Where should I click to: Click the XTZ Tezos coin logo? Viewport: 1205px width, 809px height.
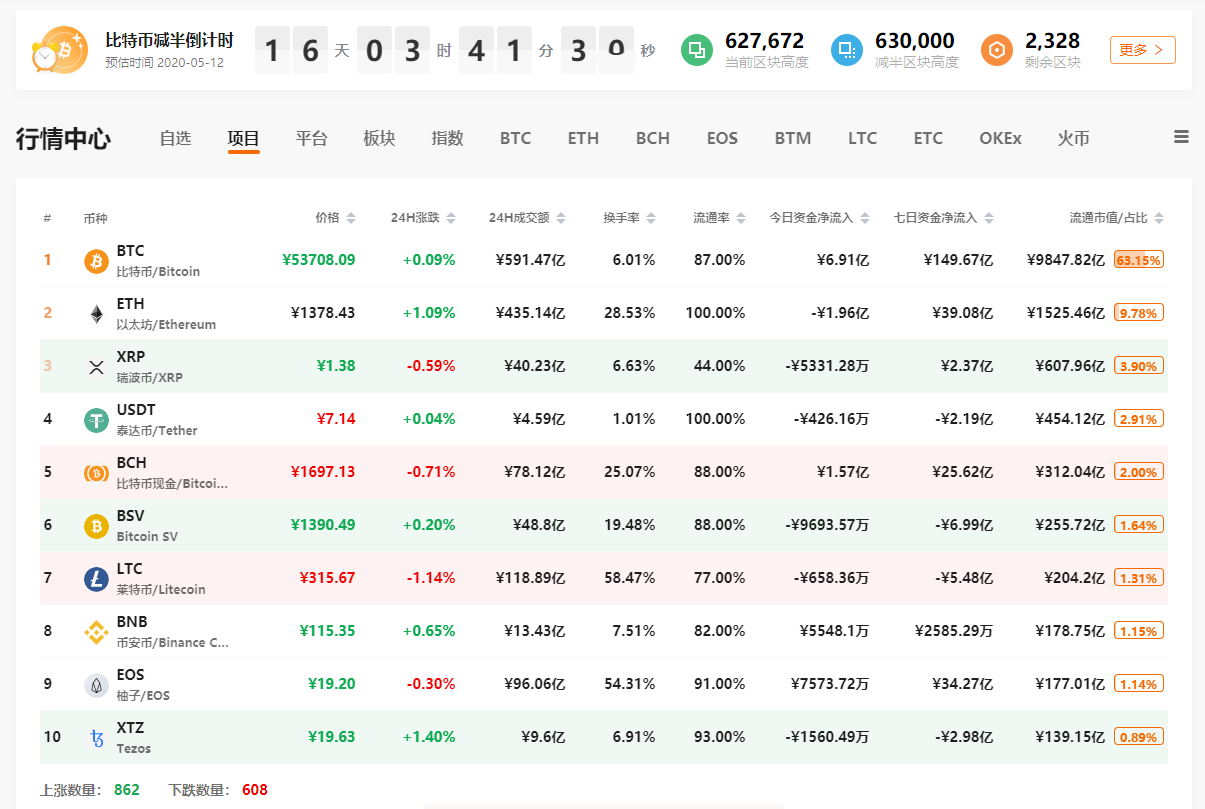point(96,738)
